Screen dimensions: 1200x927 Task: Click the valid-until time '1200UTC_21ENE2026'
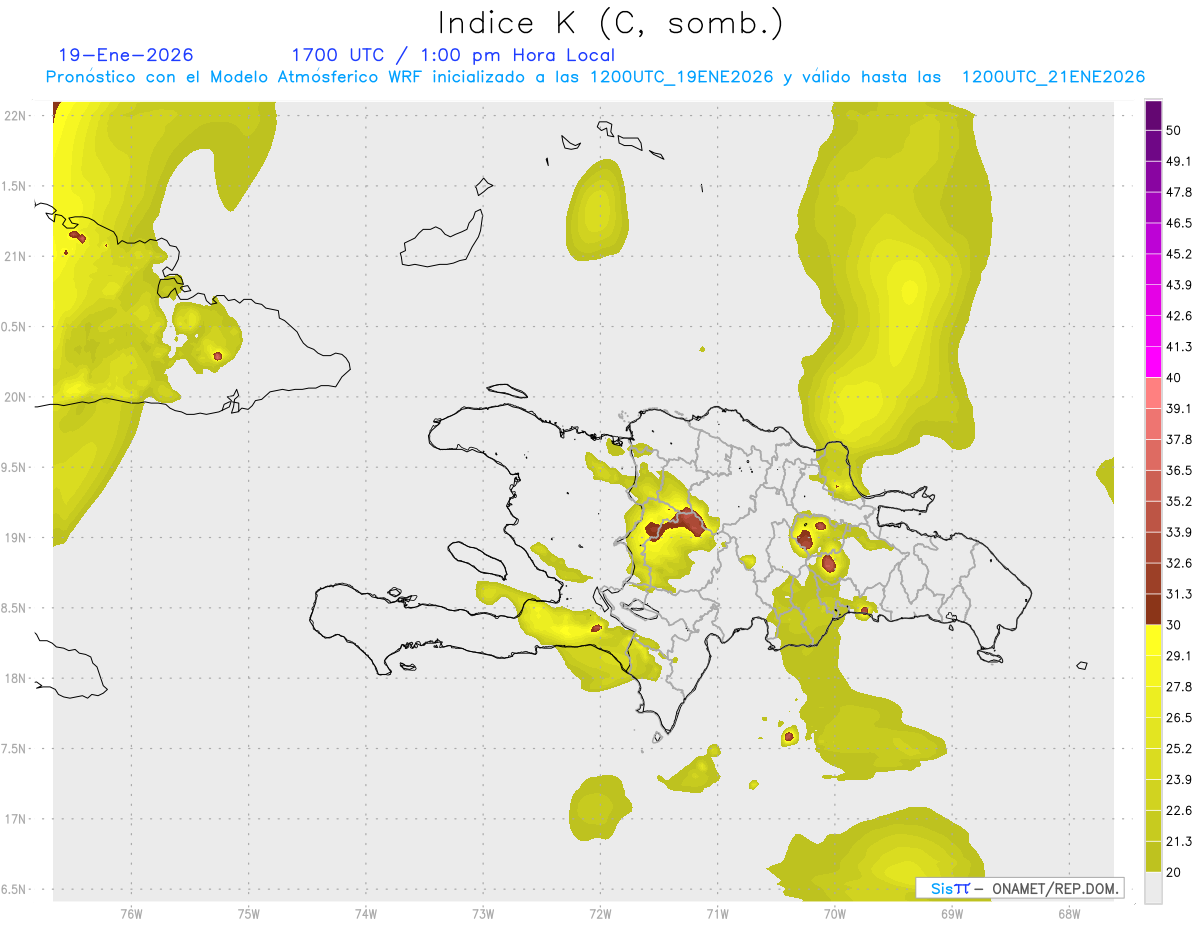pos(1053,77)
